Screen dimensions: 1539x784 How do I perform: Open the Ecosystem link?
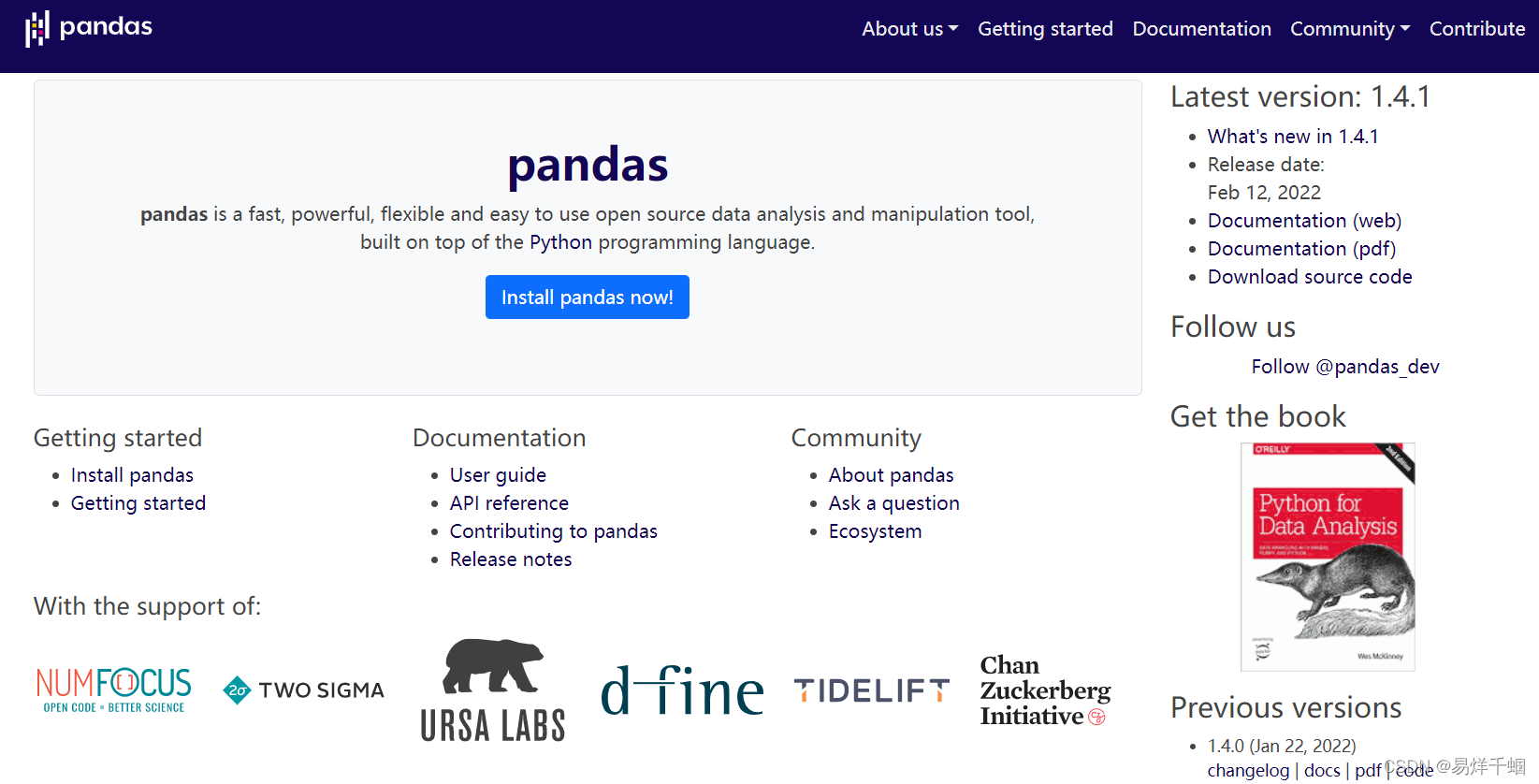pyautogui.click(x=876, y=531)
